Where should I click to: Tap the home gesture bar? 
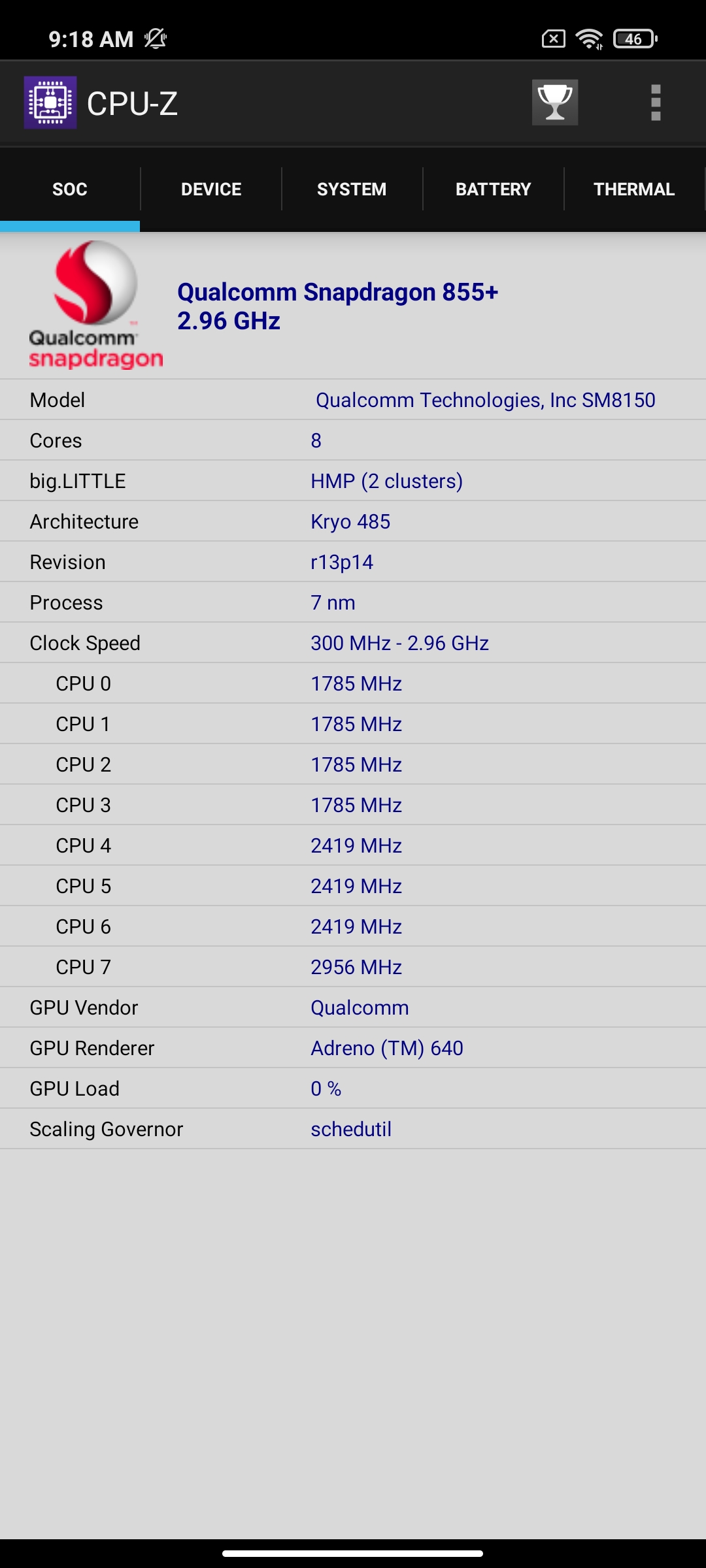click(x=353, y=1554)
